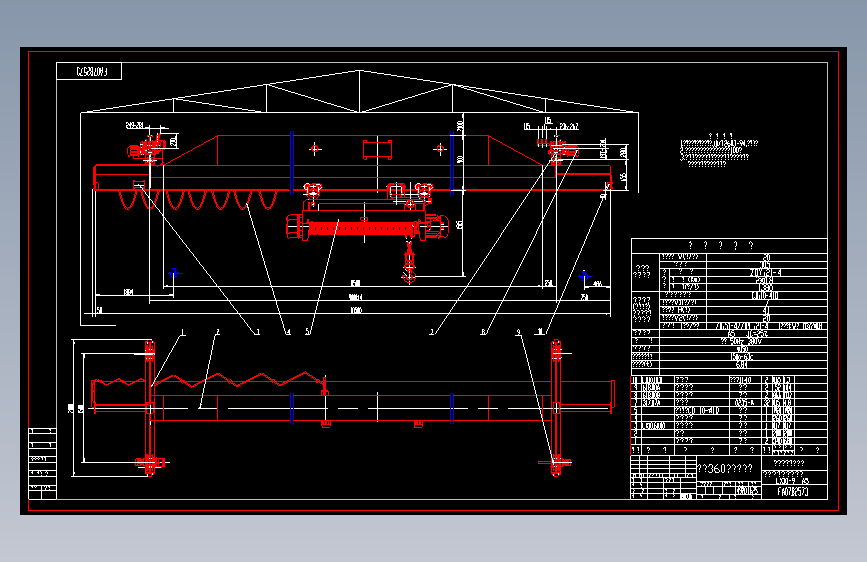The width and height of the screenshot is (867, 562).
Task: Click the left blue splice line on girder
Action: point(291,163)
